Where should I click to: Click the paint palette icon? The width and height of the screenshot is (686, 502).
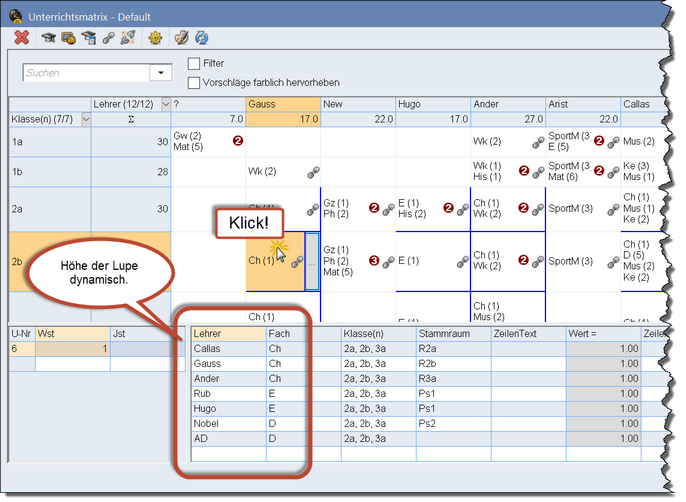[x=182, y=38]
